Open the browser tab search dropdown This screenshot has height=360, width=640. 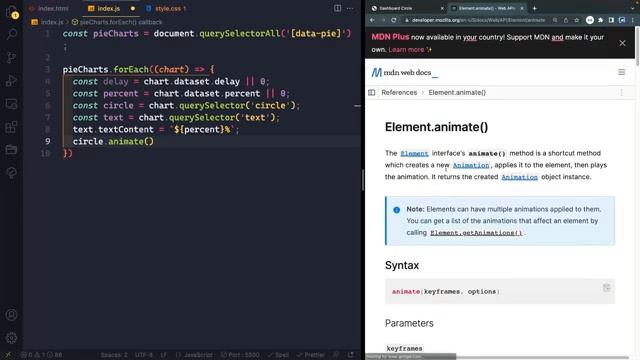tap(632, 8)
